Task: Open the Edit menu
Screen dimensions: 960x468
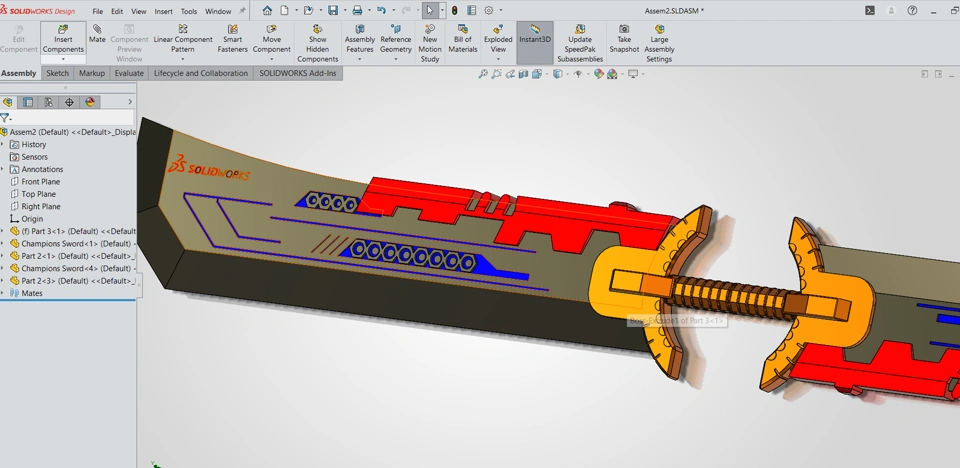Action: point(117,11)
